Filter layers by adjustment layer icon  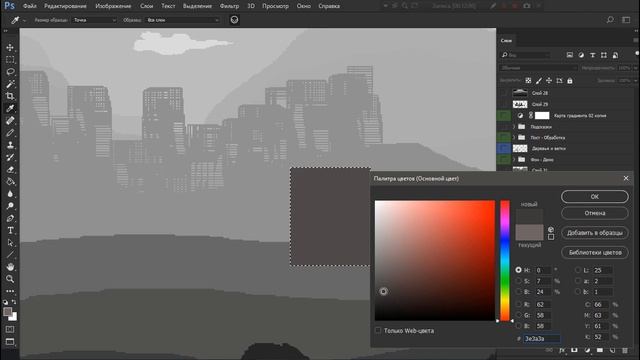pyautogui.click(x=581, y=55)
